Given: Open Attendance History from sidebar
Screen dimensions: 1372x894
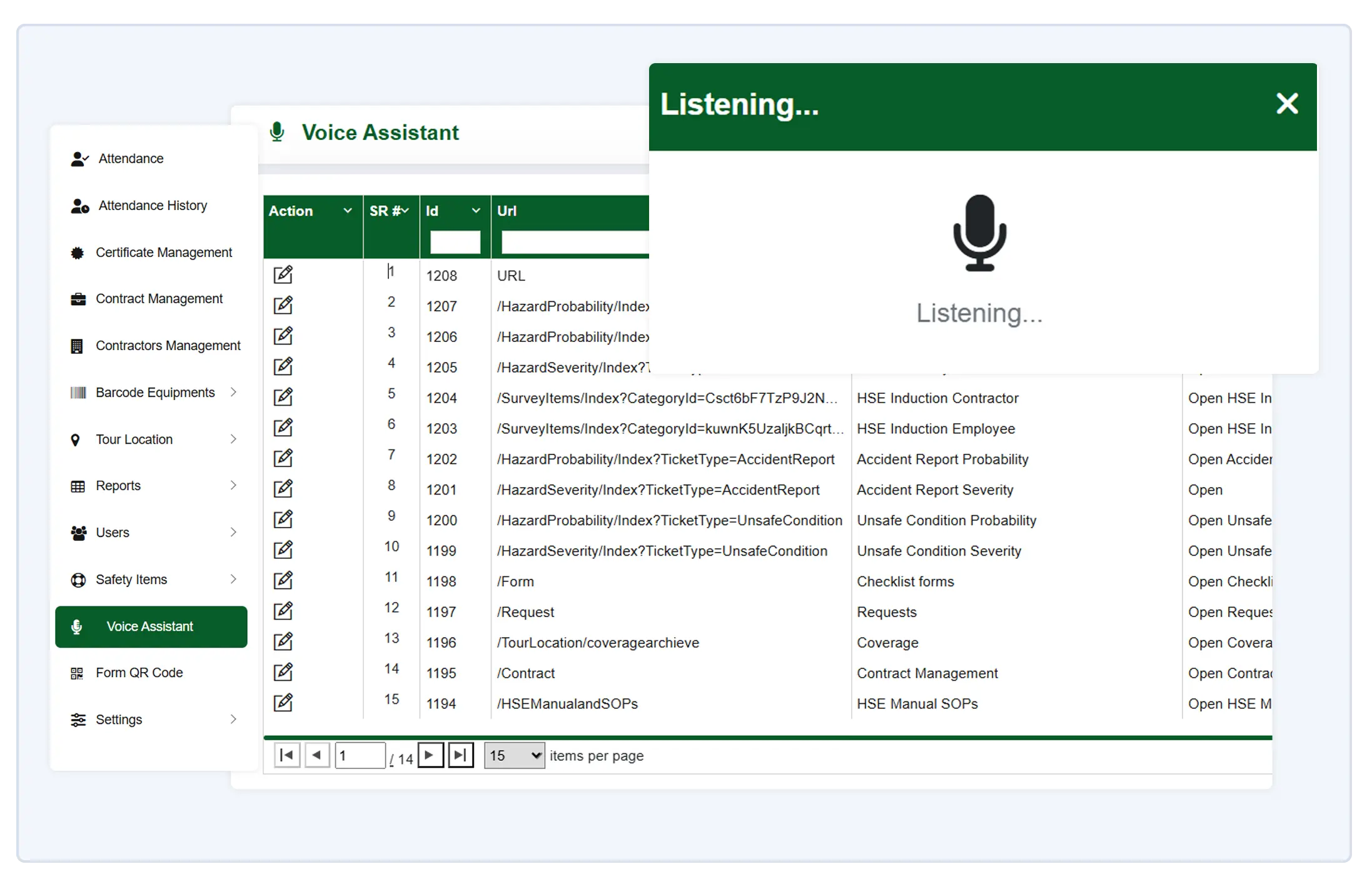Looking at the screenshot, I should pyautogui.click(x=152, y=205).
